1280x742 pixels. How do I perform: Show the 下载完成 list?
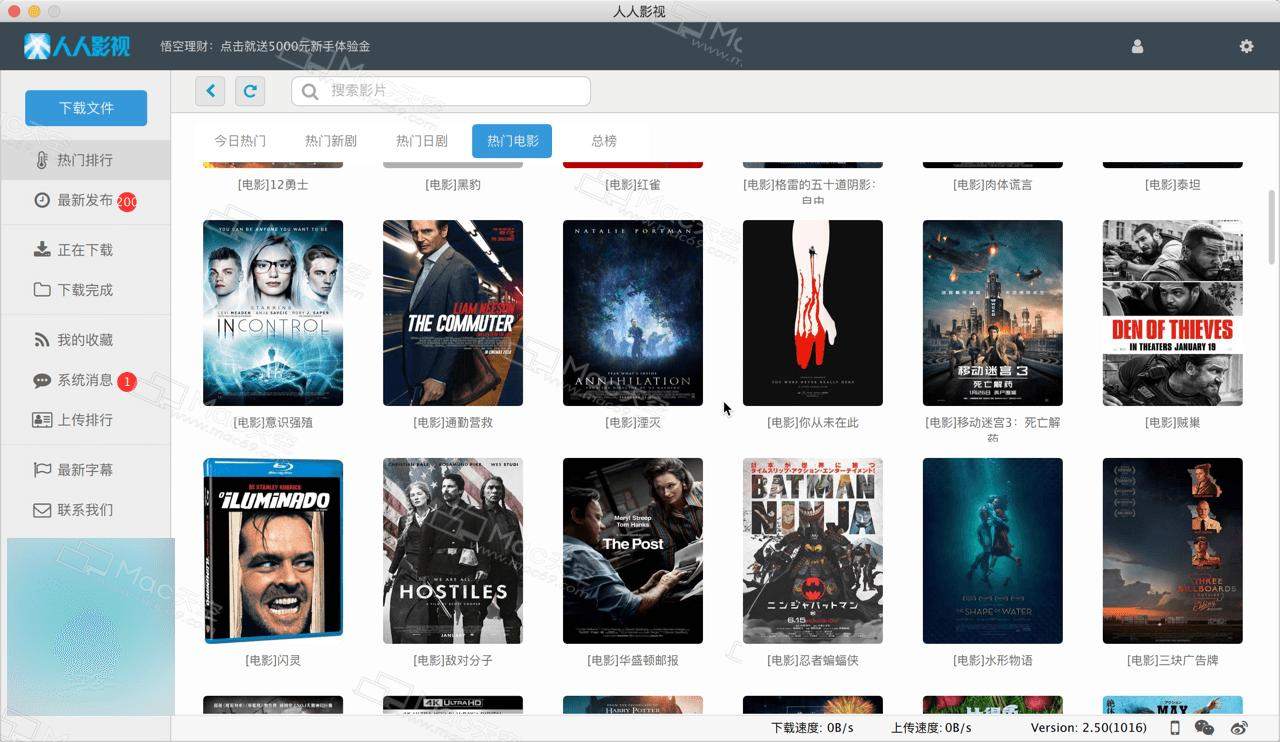[85, 290]
